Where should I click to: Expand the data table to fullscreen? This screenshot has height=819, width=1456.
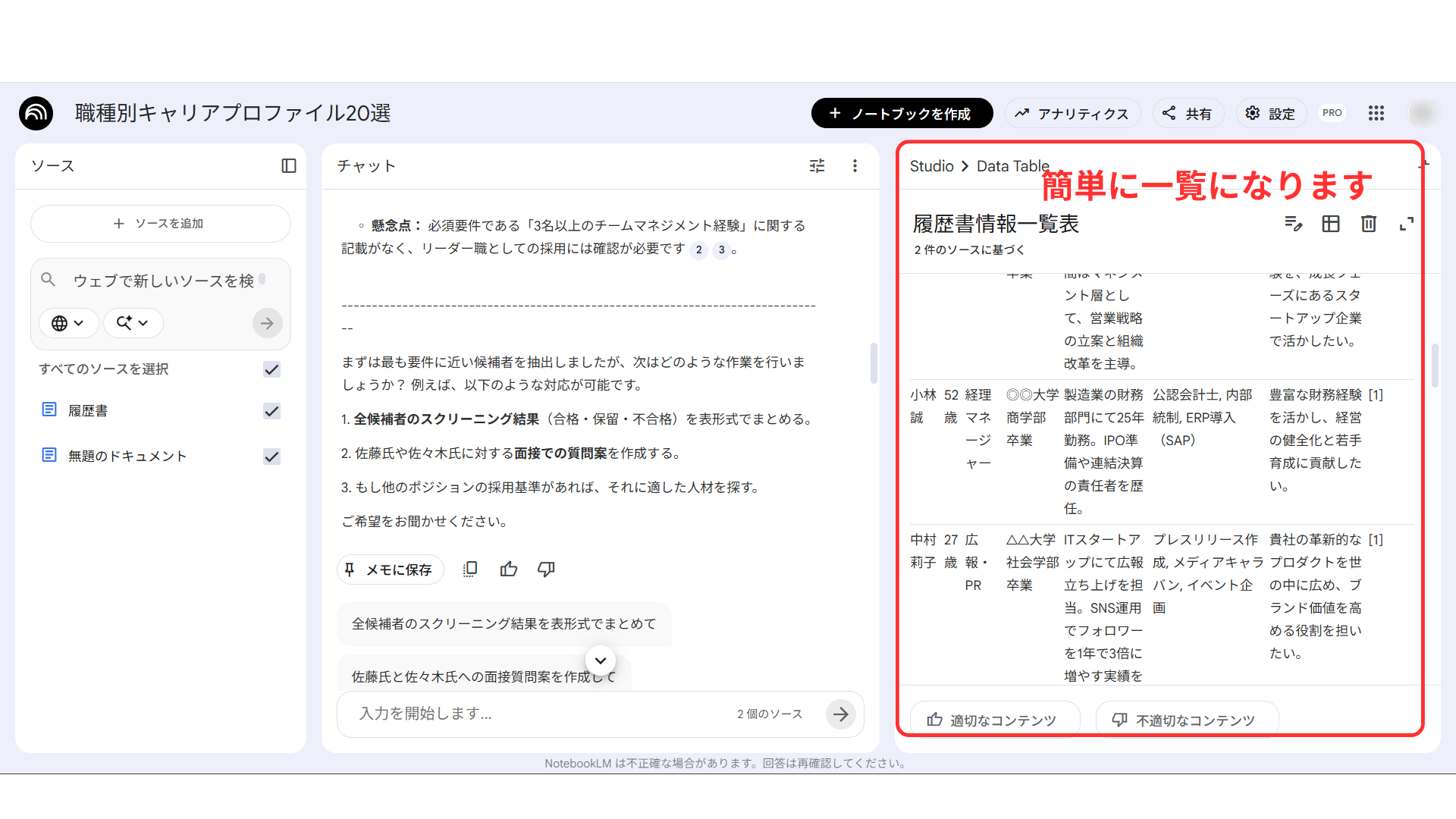tap(1407, 224)
